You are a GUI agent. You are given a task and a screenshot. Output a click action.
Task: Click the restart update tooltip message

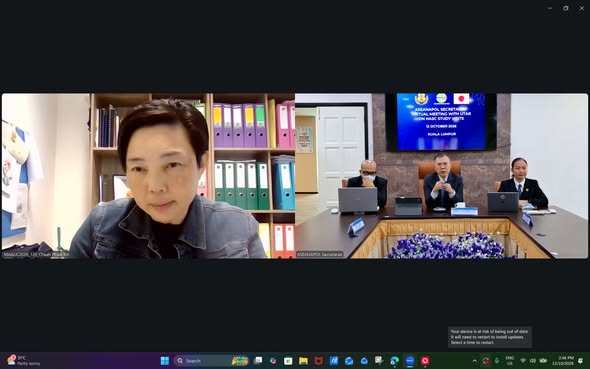click(x=490, y=337)
